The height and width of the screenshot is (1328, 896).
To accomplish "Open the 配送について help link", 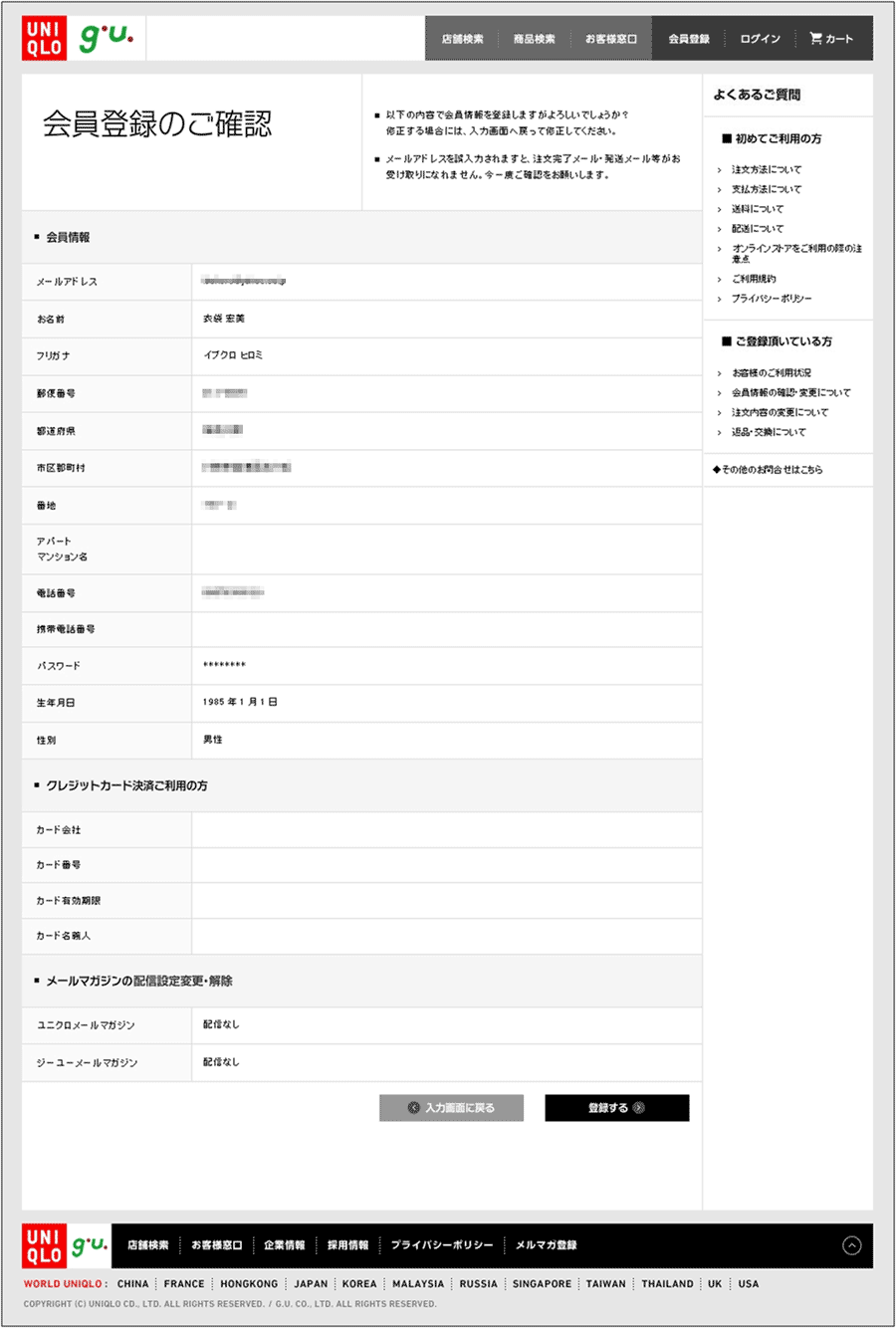I will coord(758,229).
